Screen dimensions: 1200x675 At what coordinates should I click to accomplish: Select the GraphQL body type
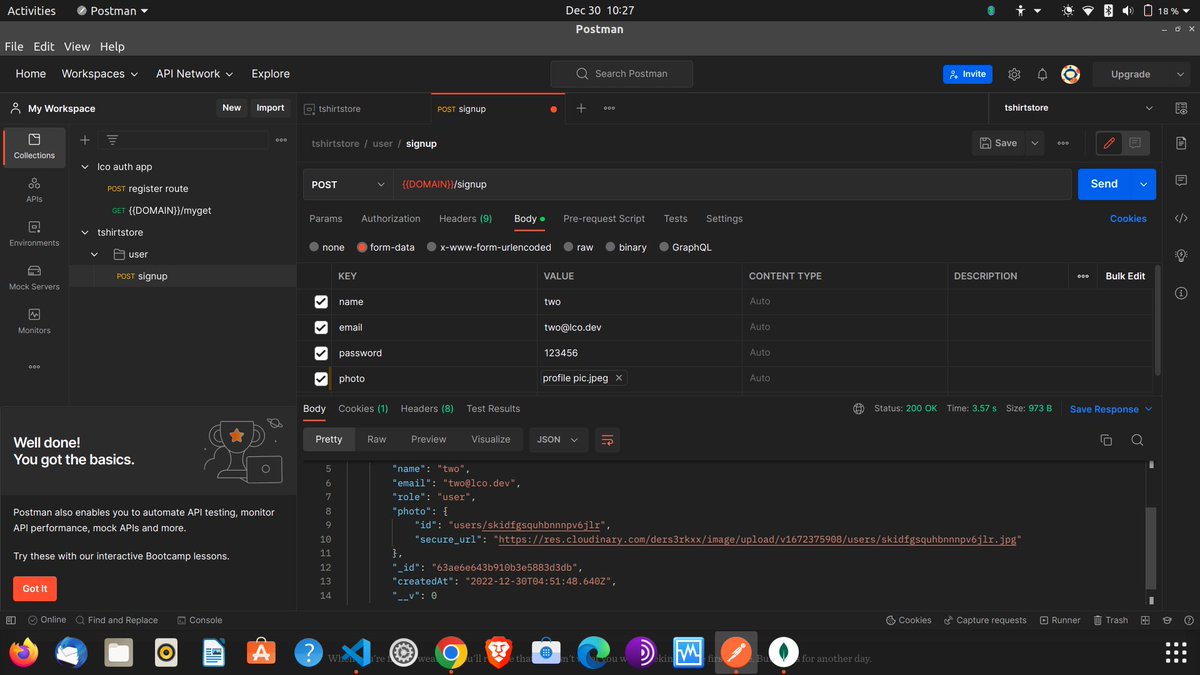click(685, 247)
